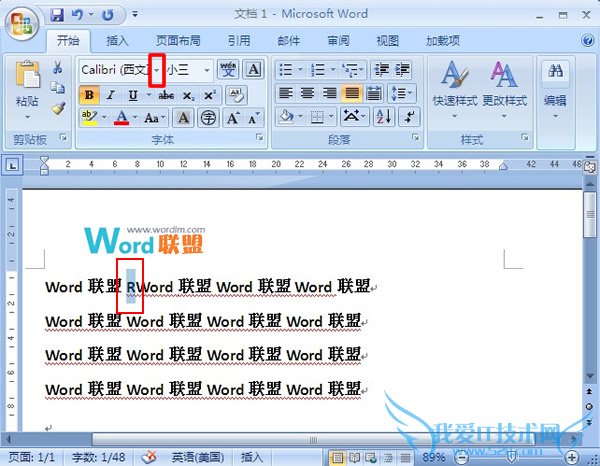600x466 pixels.
Task: Click the Office Button orb
Action: coord(21,24)
